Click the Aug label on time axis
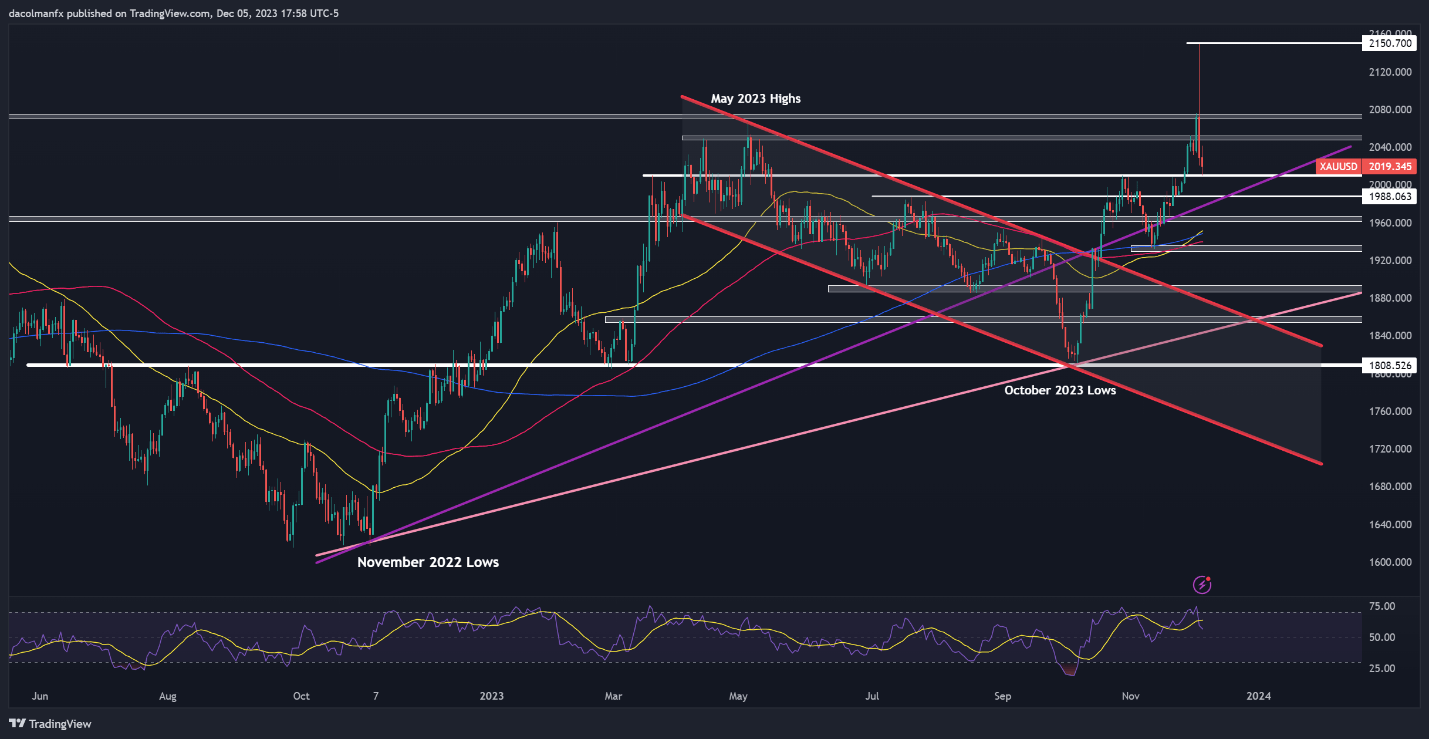The height and width of the screenshot is (739, 1429). [x=168, y=695]
